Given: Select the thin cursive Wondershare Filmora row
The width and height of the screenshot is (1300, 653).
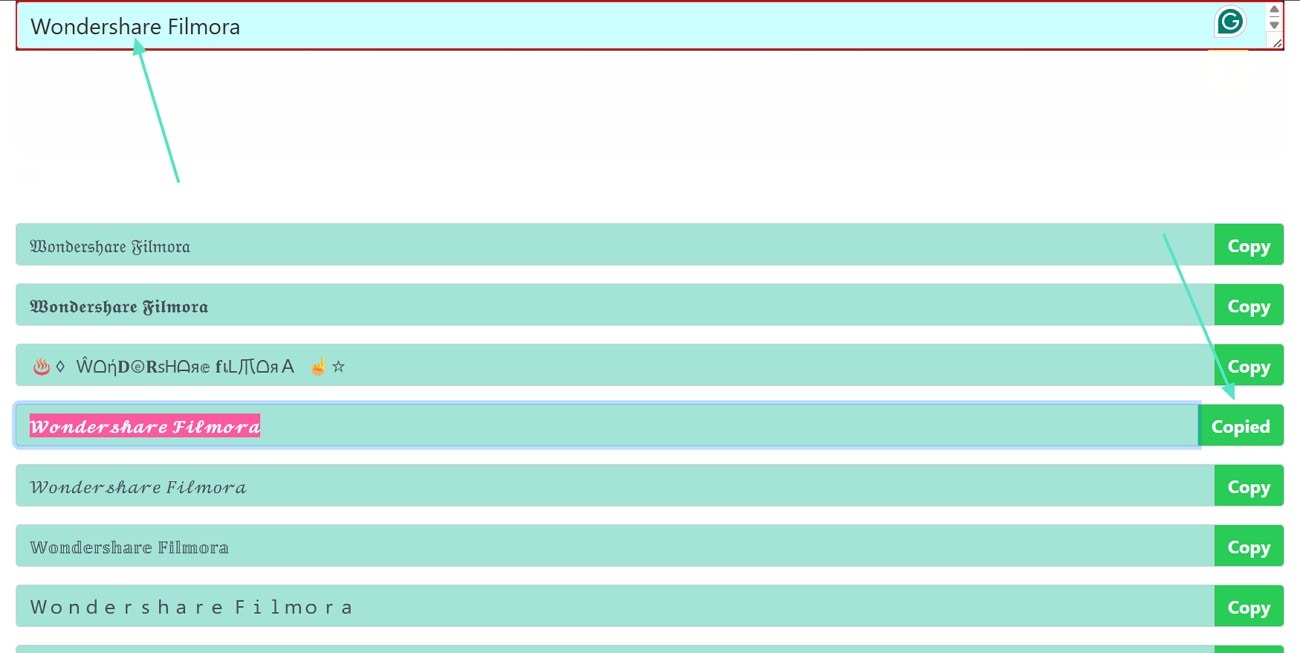Looking at the screenshot, I should point(615,486).
